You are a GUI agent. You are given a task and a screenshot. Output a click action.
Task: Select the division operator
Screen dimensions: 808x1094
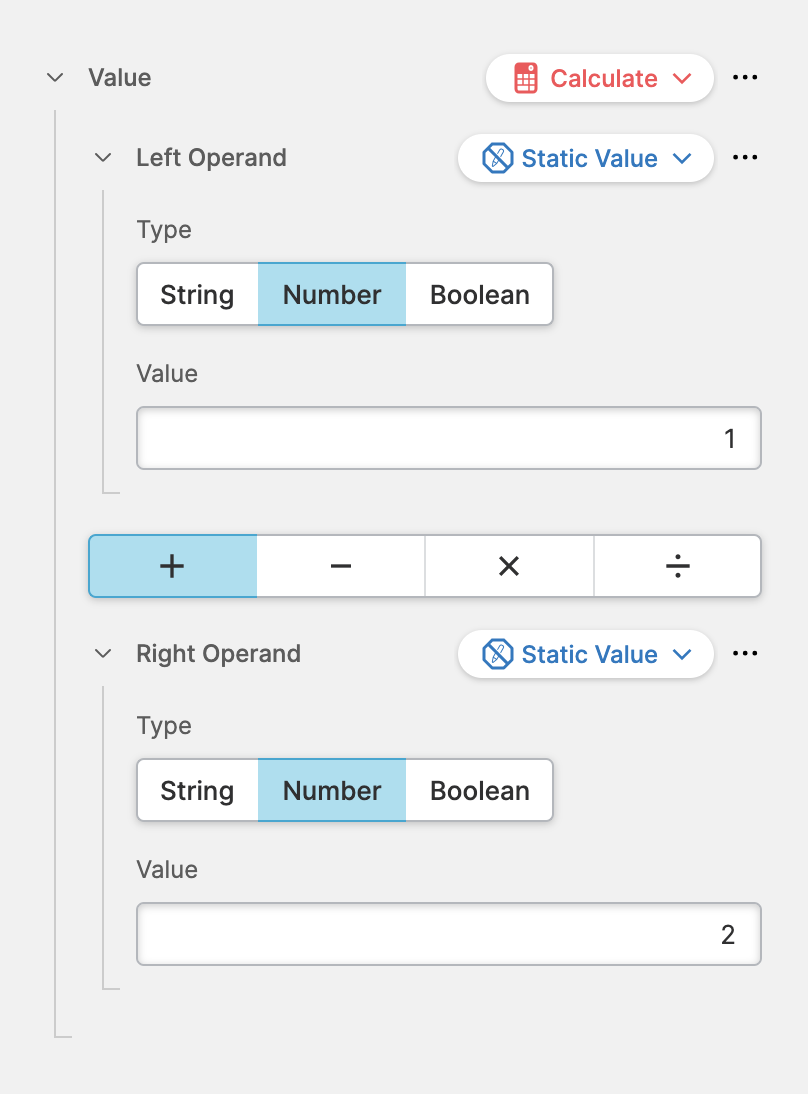coord(677,566)
